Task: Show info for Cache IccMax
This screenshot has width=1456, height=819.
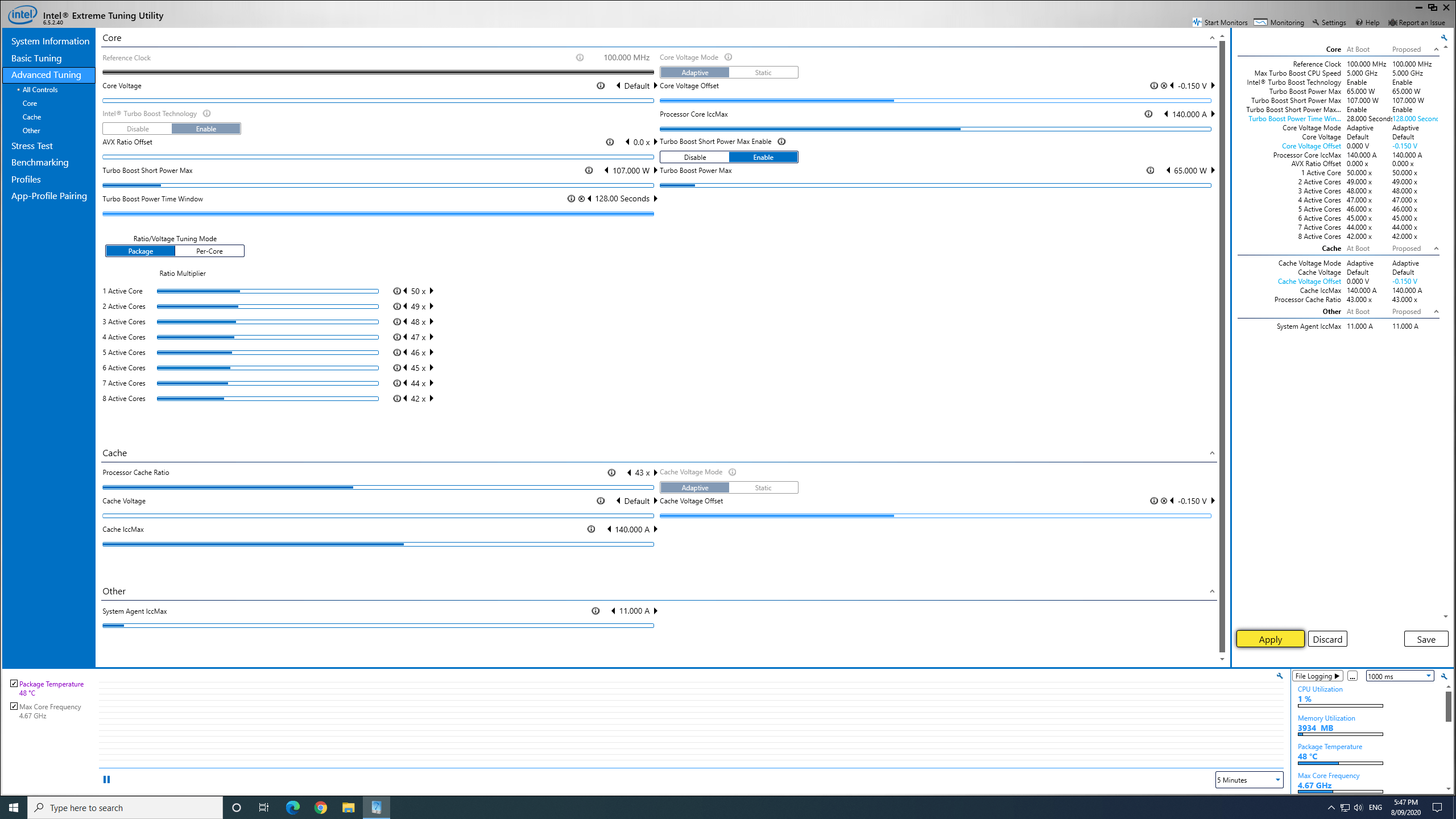Action: (591, 530)
